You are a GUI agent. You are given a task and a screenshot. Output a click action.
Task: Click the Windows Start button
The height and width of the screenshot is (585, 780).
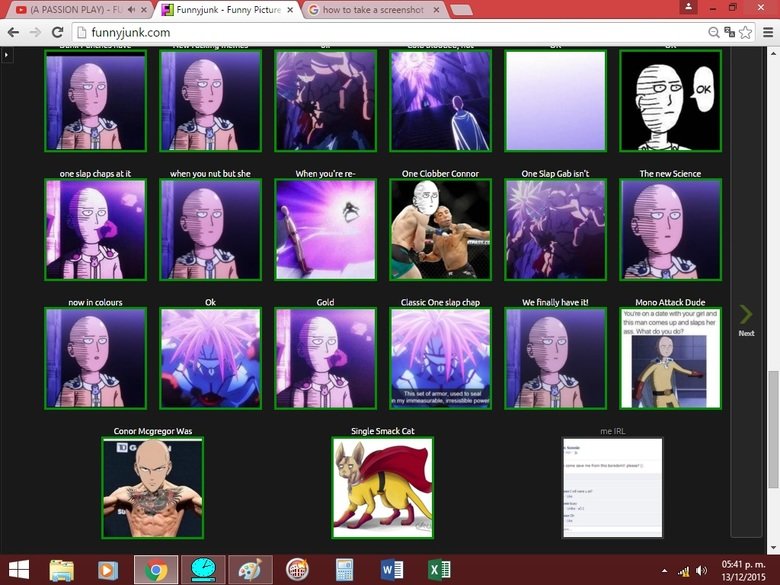click(17, 570)
